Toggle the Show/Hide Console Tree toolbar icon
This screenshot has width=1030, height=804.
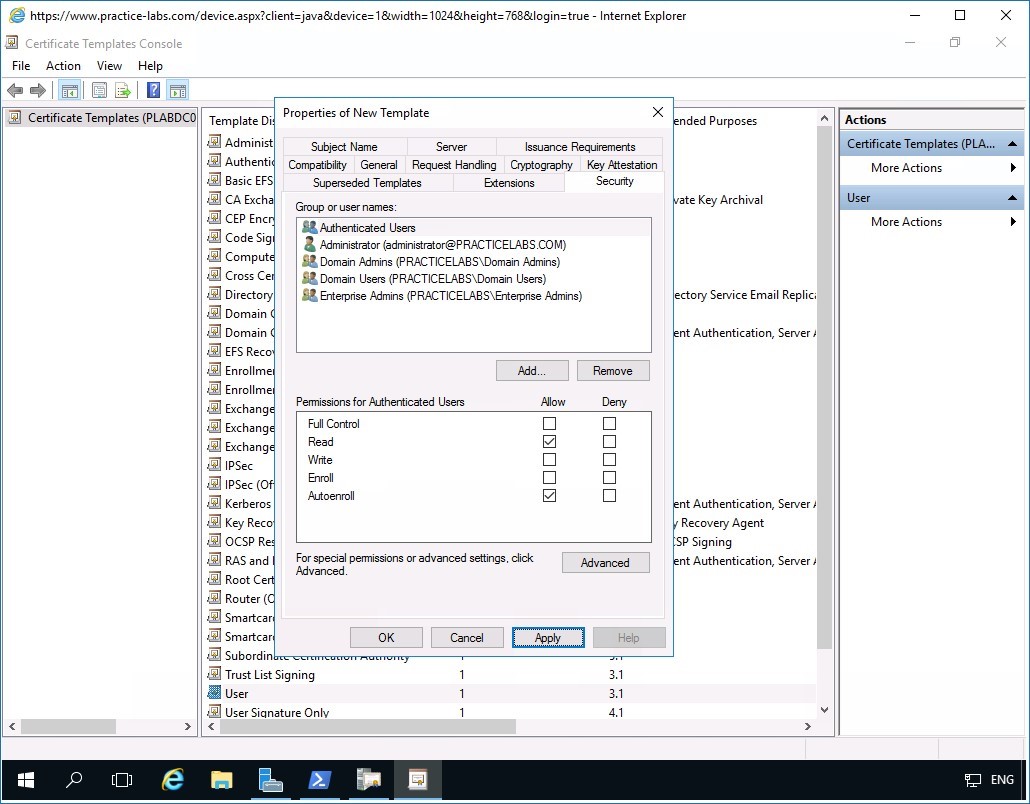pyautogui.click(x=70, y=90)
